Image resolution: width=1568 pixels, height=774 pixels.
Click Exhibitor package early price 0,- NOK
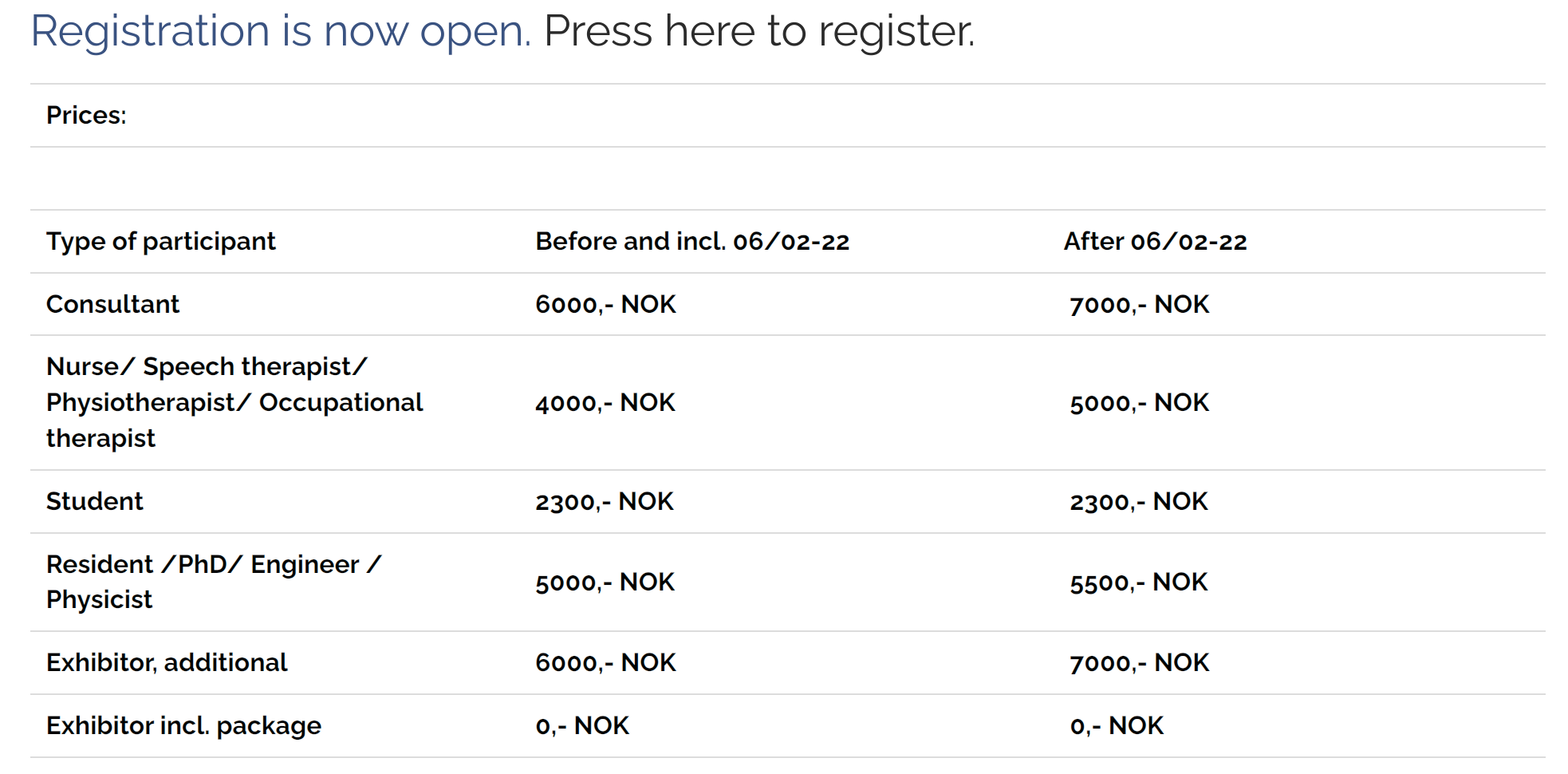pyautogui.click(x=581, y=725)
